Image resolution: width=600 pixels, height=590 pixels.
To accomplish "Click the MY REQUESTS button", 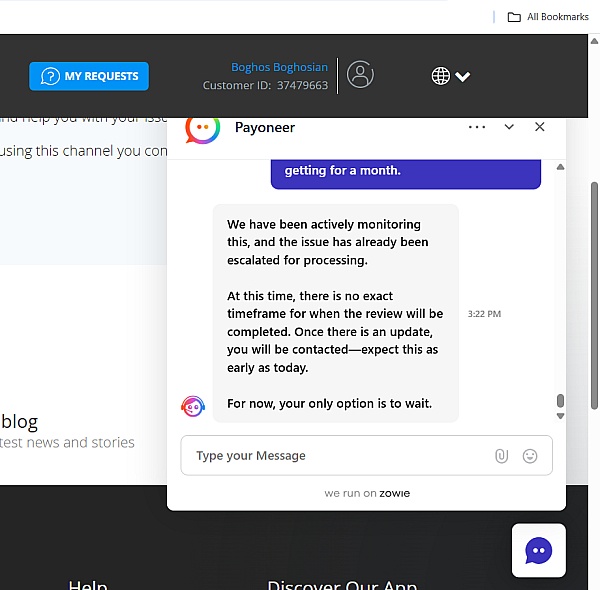I will click(x=89, y=76).
